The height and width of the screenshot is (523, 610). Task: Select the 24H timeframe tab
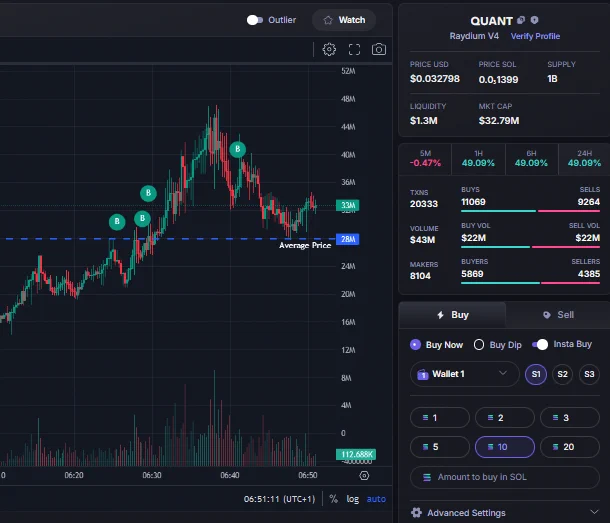[x=584, y=159]
